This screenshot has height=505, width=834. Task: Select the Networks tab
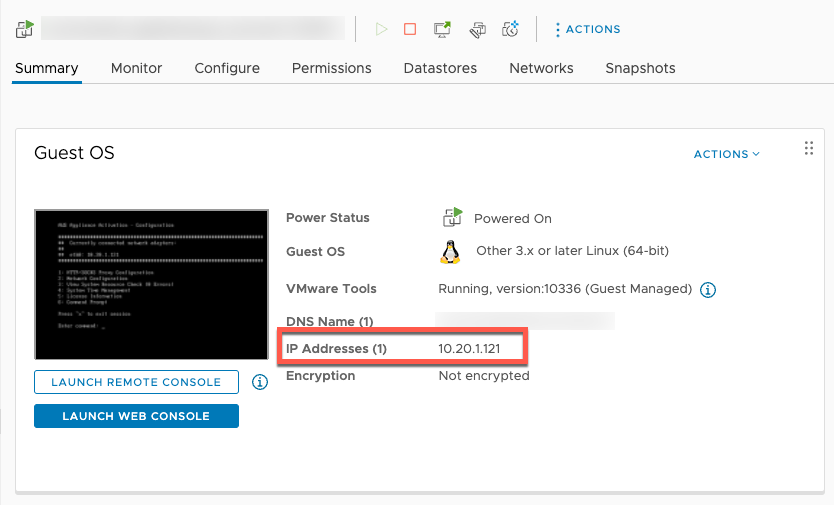point(541,68)
